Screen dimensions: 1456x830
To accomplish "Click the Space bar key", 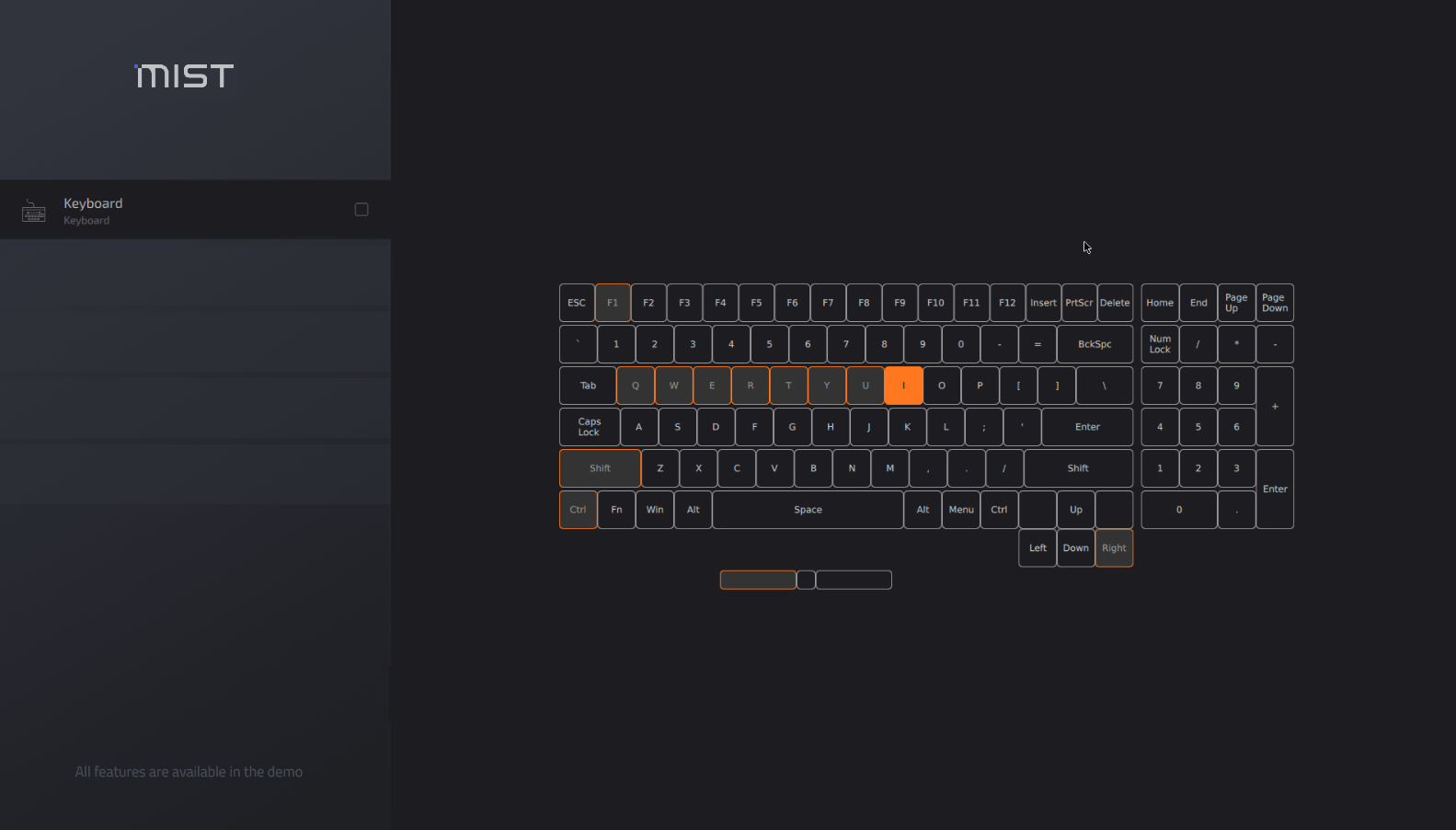I will (x=808, y=510).
